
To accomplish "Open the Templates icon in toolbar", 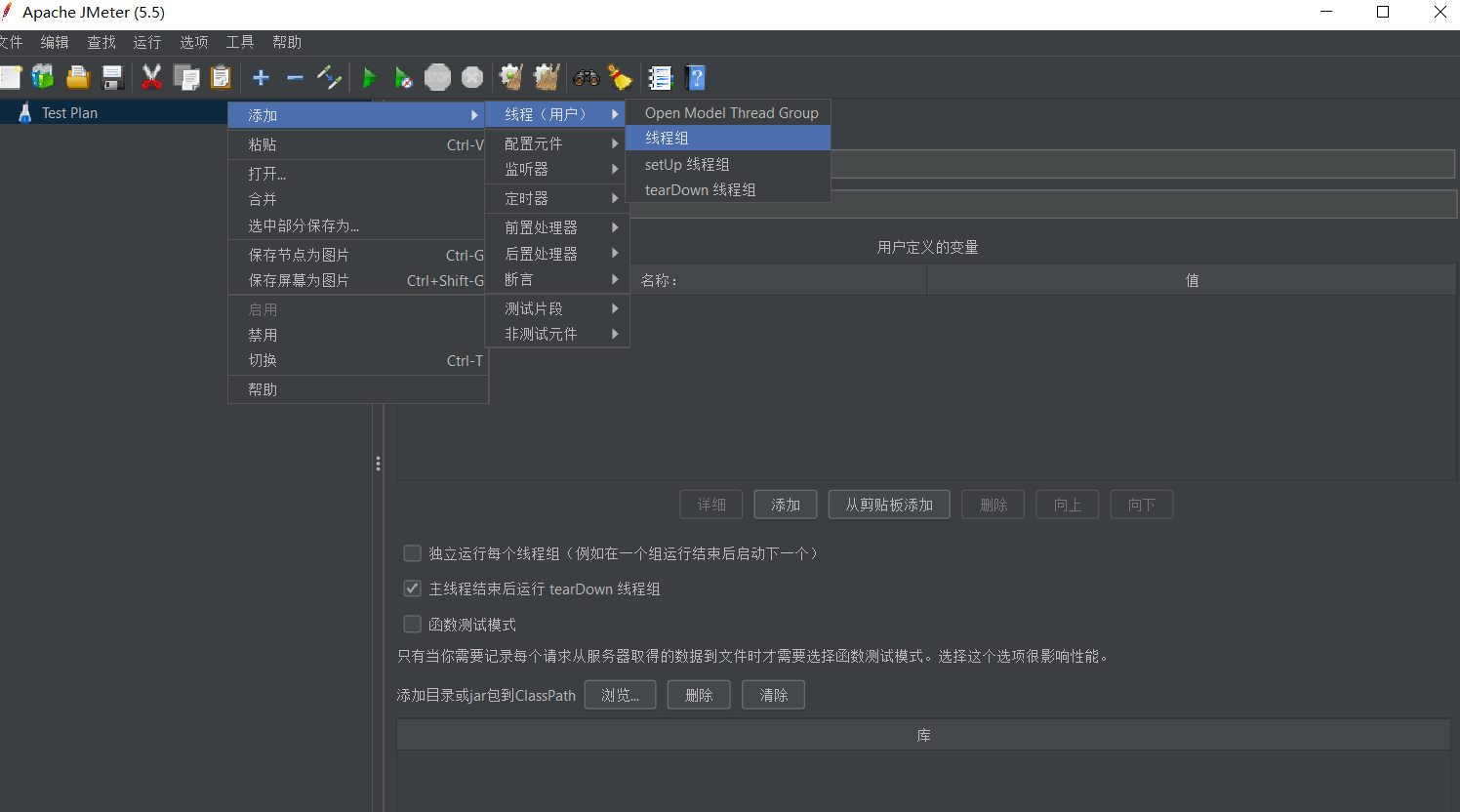I will pos(43,77).
